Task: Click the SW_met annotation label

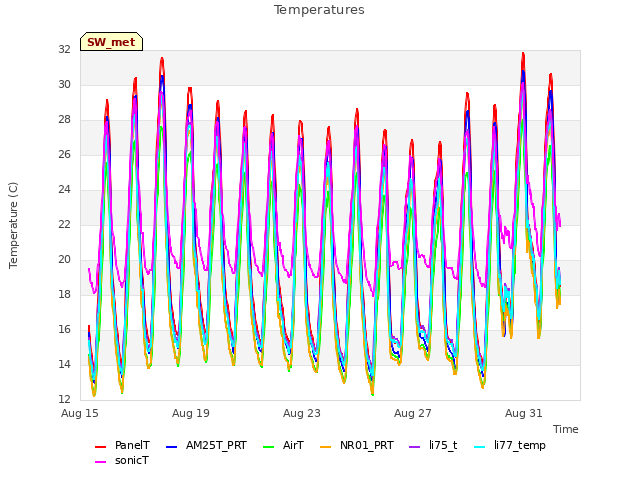Action: [x=111, y=42]
